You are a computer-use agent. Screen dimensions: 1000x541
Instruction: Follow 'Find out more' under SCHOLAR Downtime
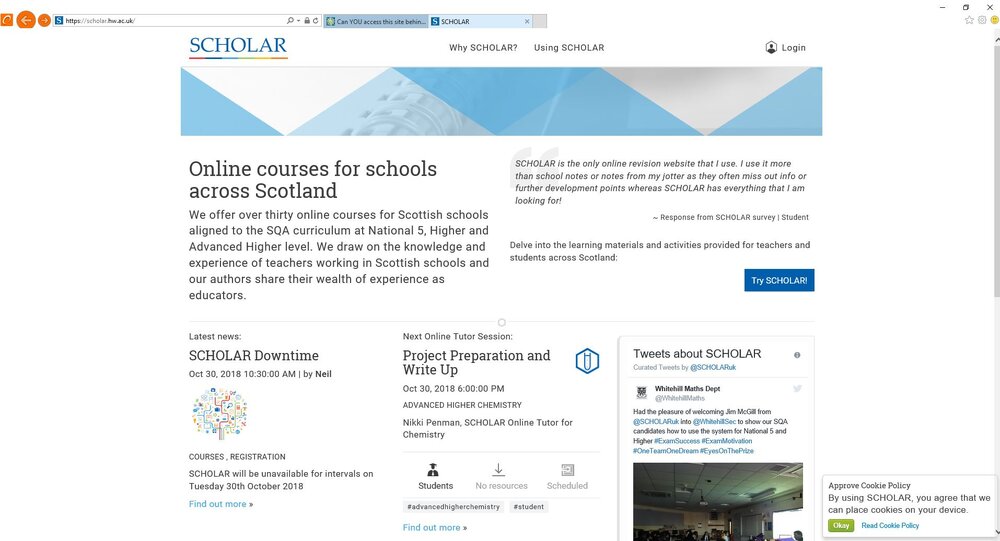[221, 504]
